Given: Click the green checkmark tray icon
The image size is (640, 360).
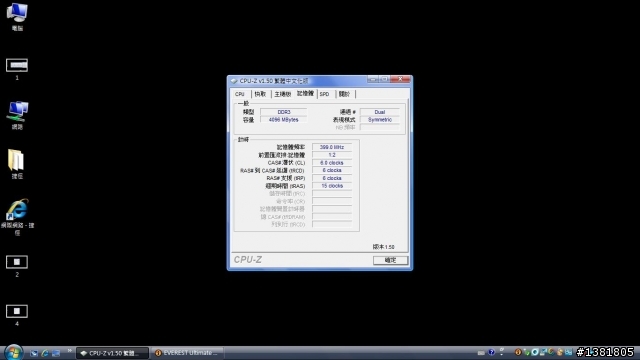Looking at the screenshot, I should (x=527, y=352).
